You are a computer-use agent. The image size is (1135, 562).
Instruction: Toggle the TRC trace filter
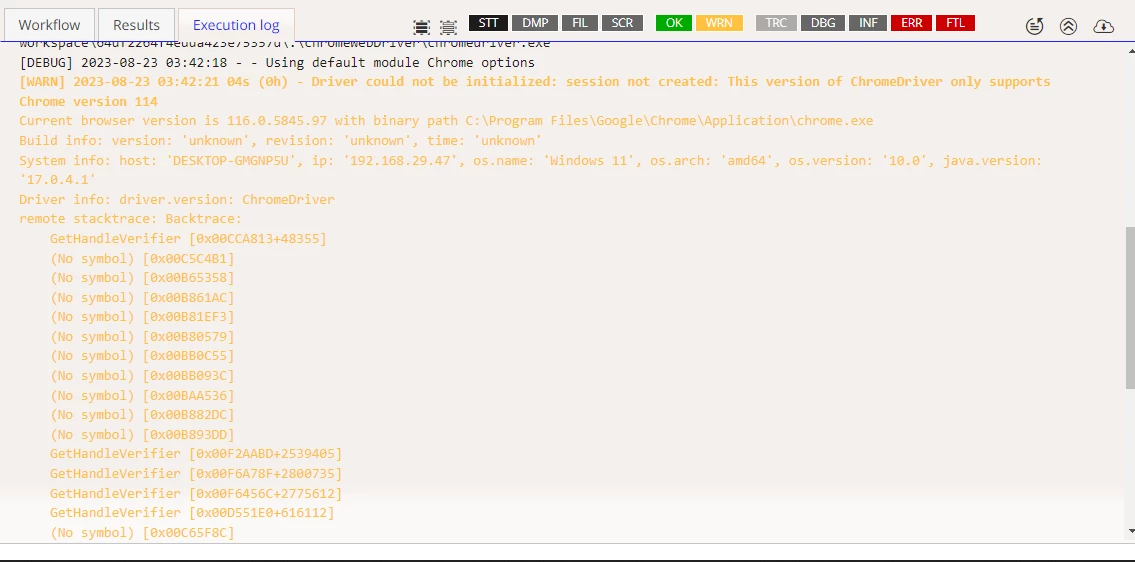coord(776,23)
